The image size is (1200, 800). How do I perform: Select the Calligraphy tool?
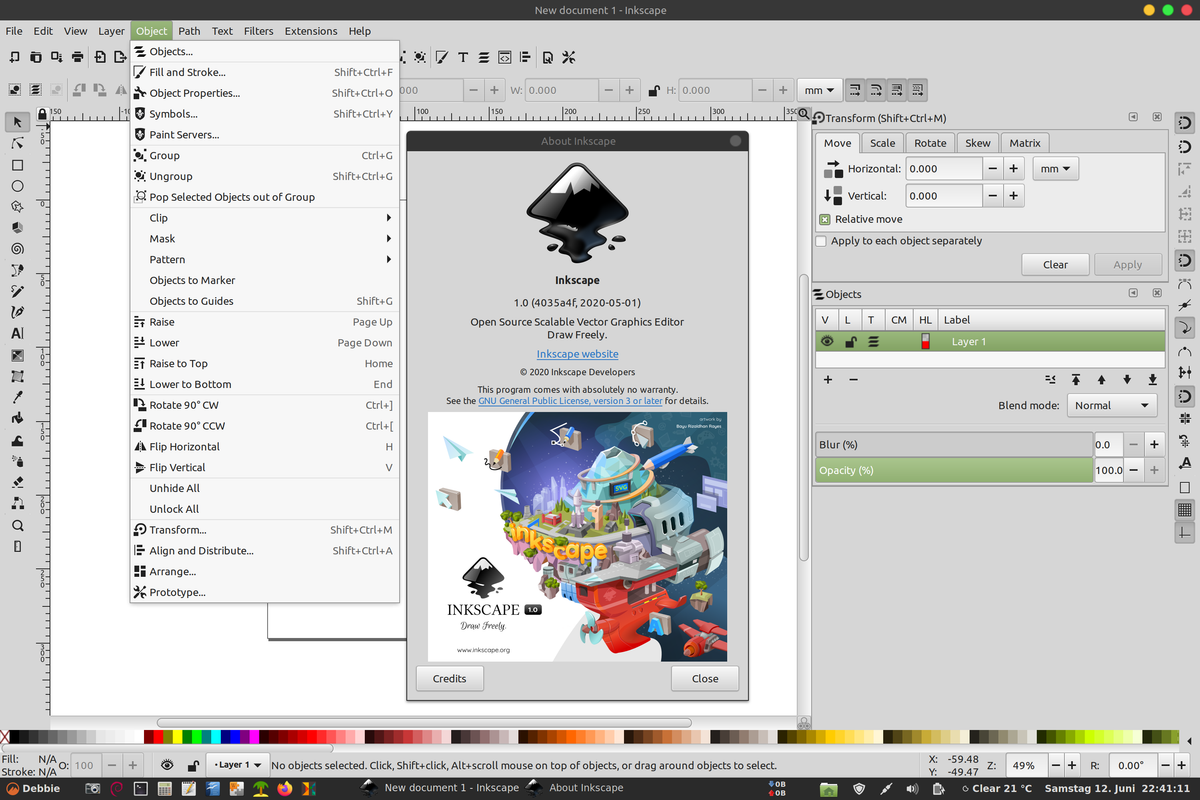coord(17,312)
